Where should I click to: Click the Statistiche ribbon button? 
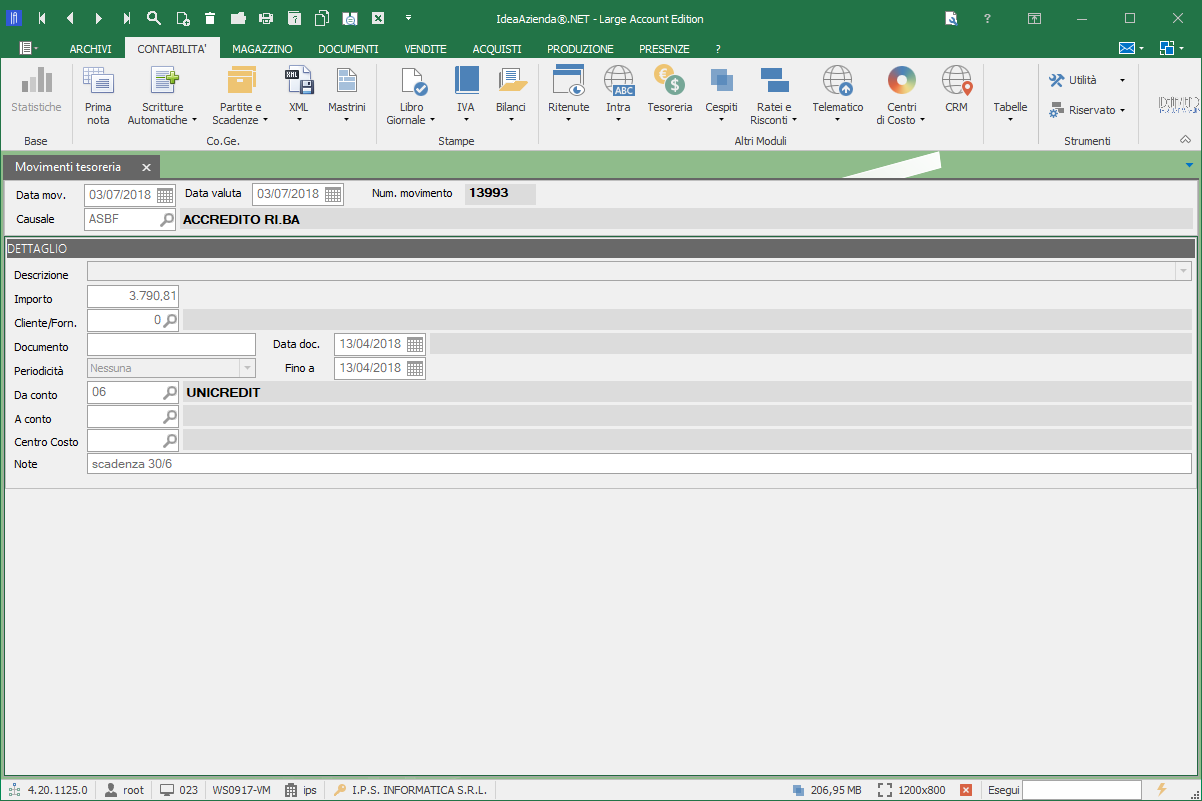tap(36, 90)
